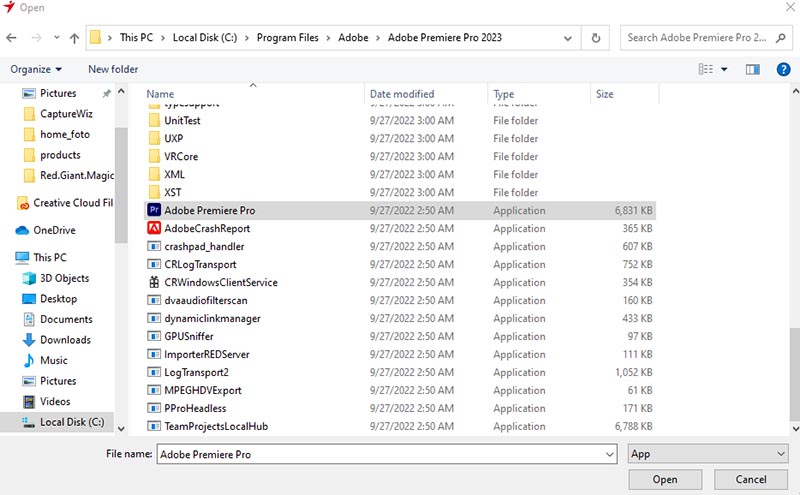Select the VRCore folder icon
The image size is (800, 495).
tap(154, 156)
